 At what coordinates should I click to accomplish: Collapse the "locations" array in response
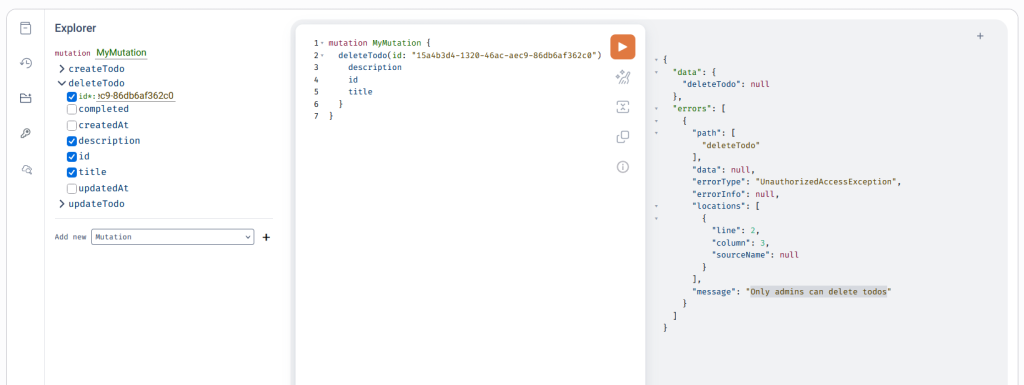coord(656,206)
